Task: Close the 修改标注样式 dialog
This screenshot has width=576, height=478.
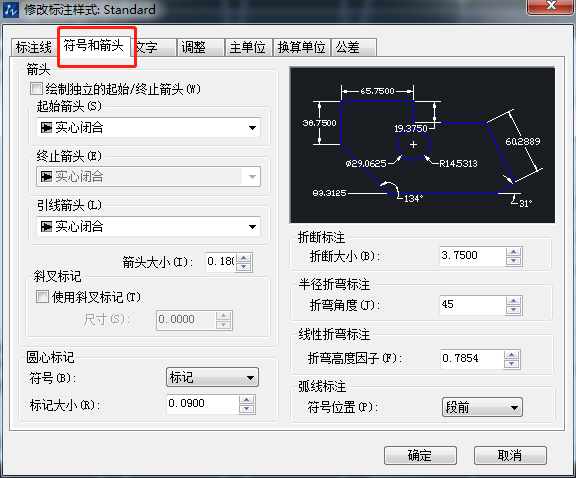Action: (x=550, y=6)
